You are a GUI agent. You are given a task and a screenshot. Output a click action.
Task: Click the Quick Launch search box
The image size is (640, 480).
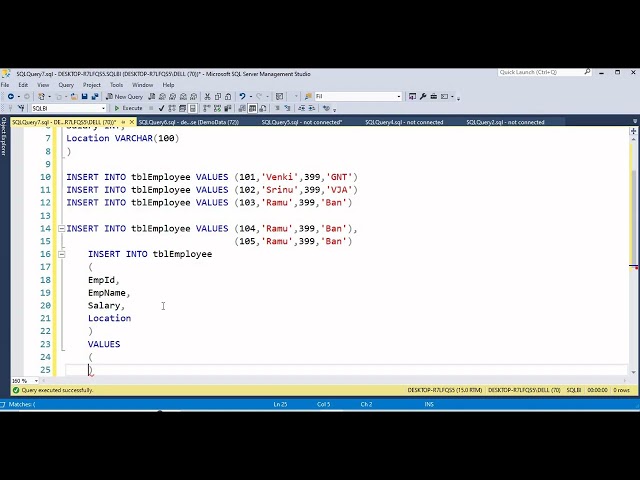(x=544, y=72)
